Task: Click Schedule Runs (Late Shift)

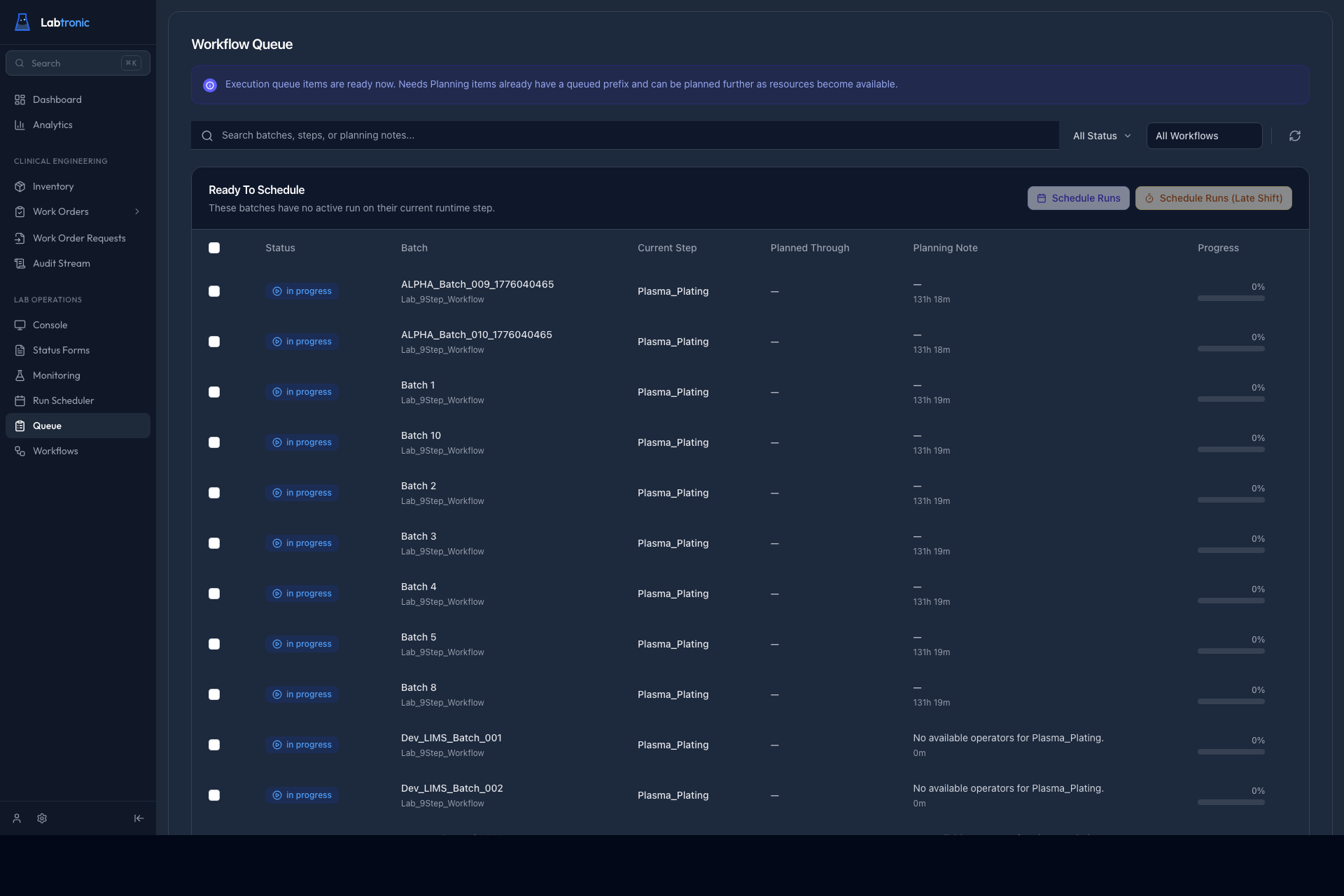Action: tap(1213, 198)
